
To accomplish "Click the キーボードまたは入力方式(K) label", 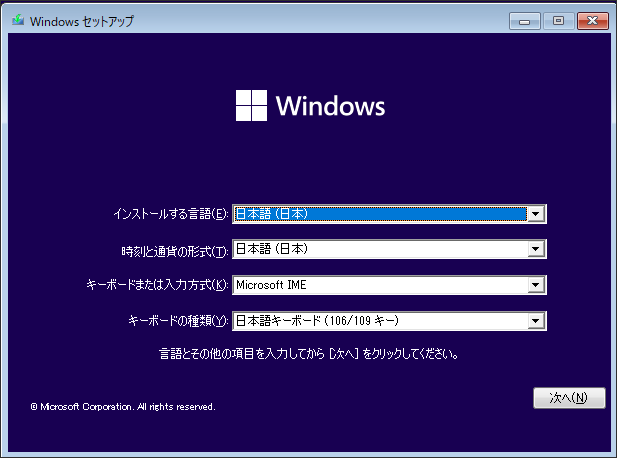I will point(157,285).
